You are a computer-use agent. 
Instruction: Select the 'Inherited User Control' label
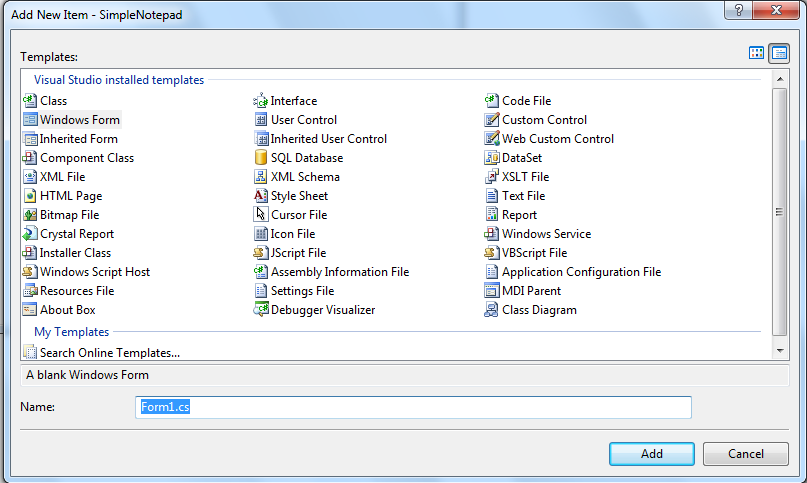(x=328, y=139)
